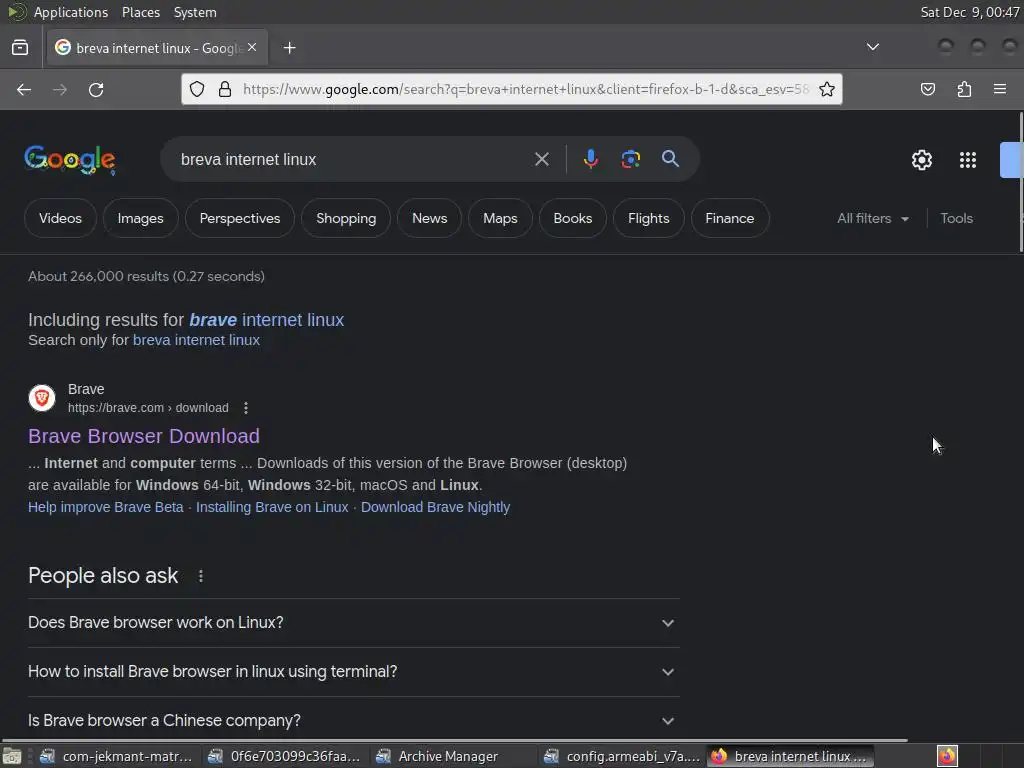Select the Flights filter chip
1024x768 pixels.
648,219
